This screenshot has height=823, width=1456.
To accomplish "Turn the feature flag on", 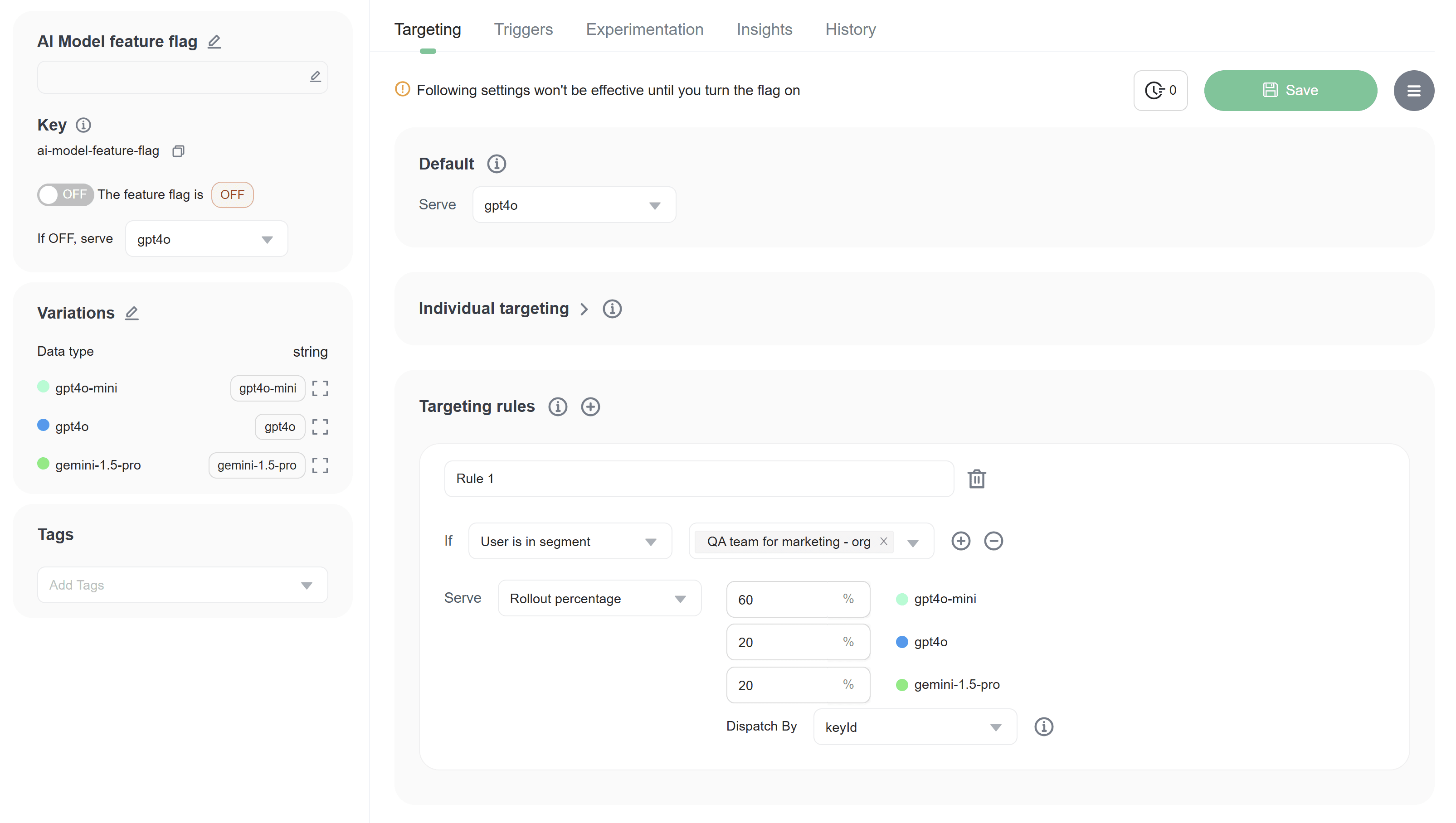I will click(x=65, y=194).
